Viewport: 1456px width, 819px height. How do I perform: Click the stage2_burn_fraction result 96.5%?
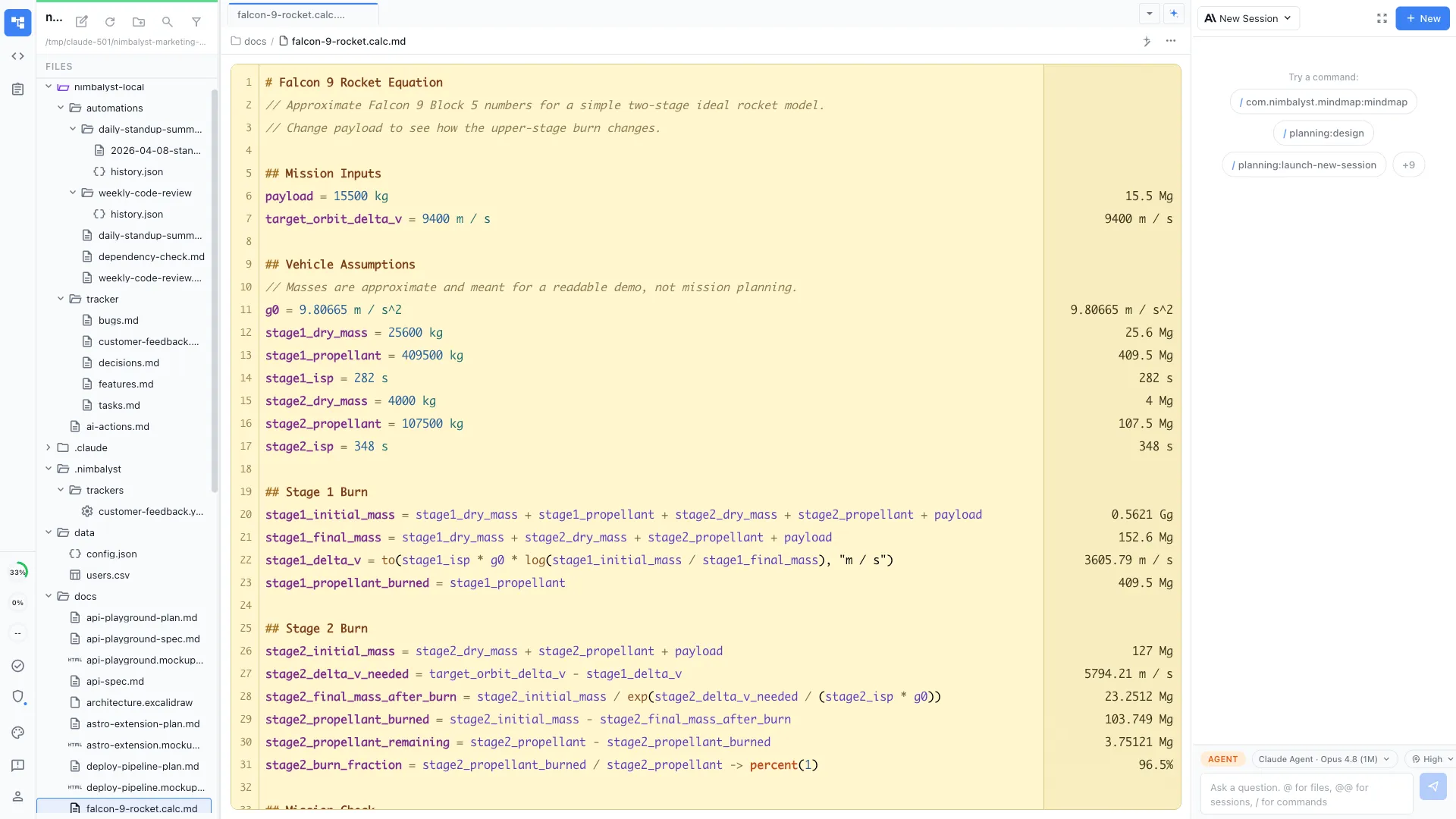tap(1155, 764)
